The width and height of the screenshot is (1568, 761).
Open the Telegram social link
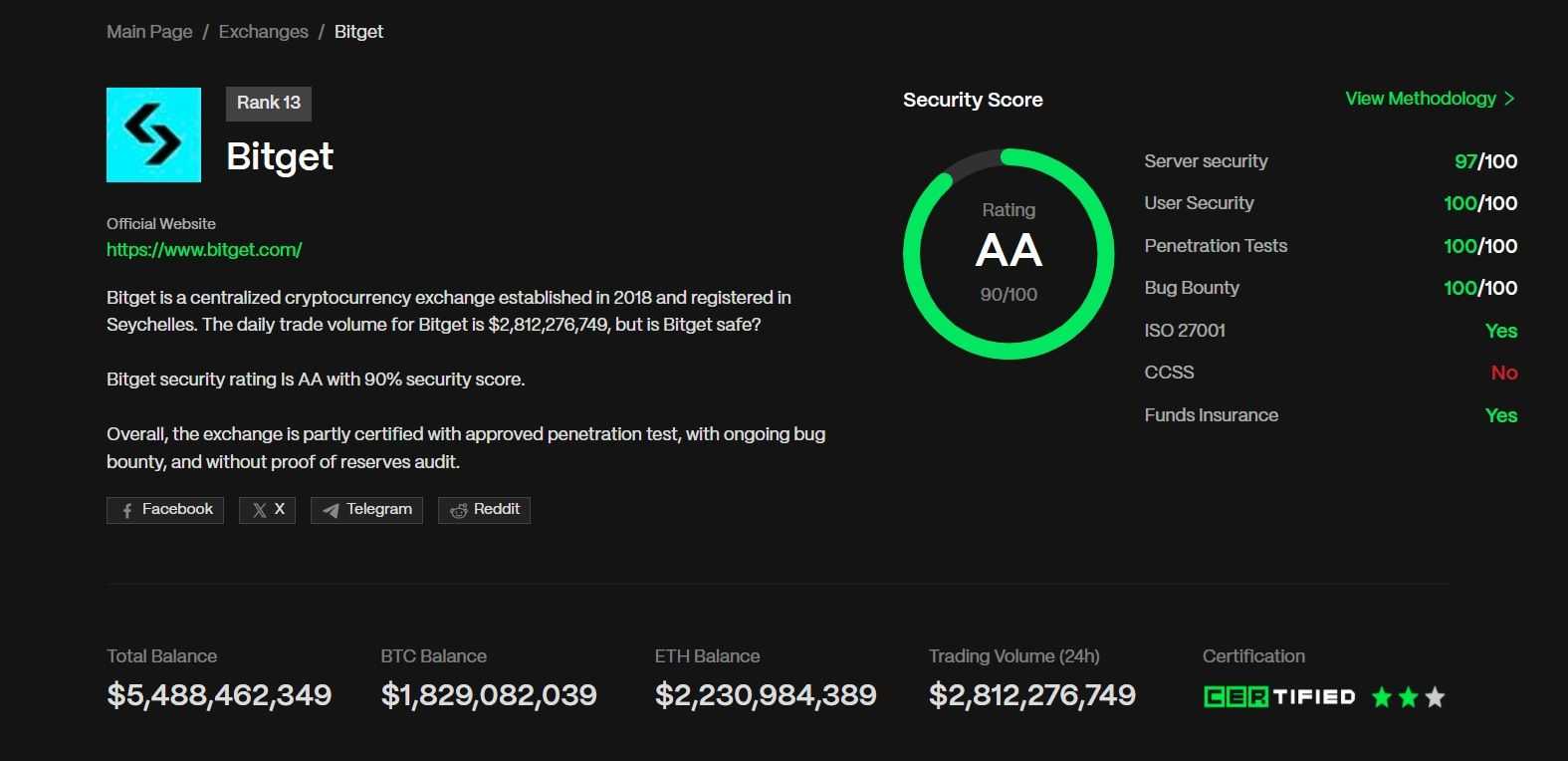pos(366,510)
